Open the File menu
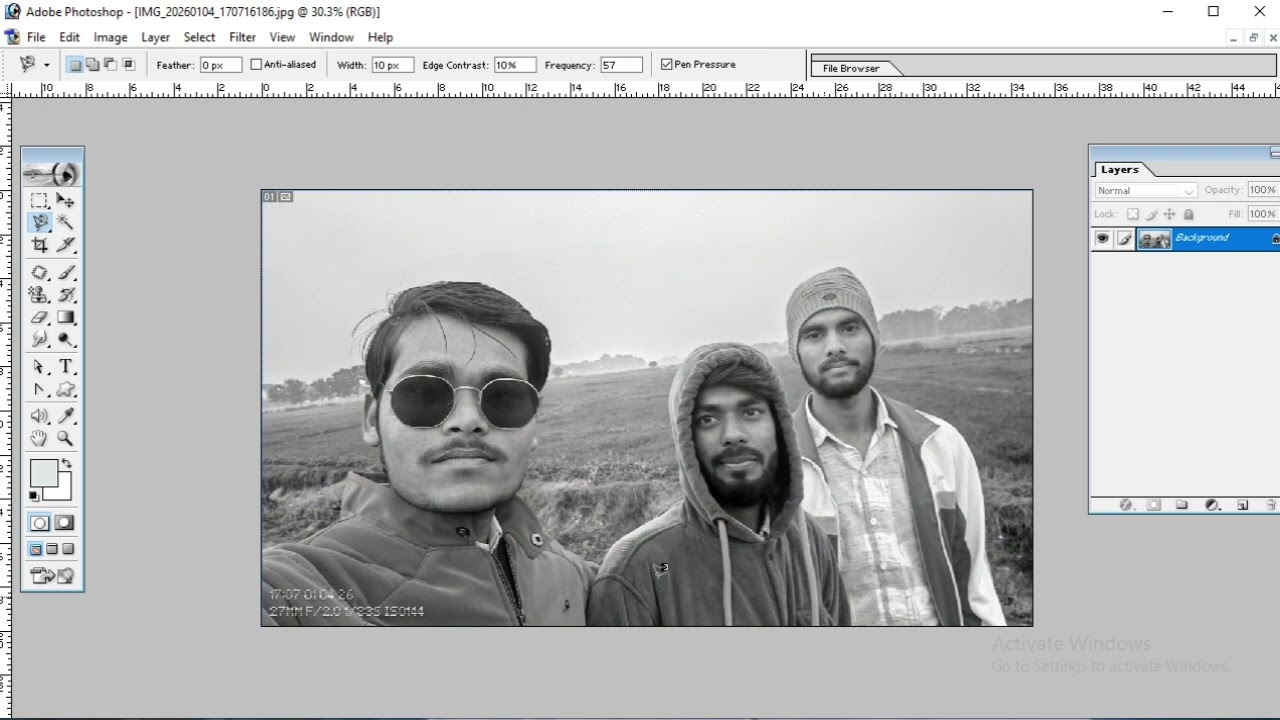Screen dimensions: 1280x720 (x=36, y=37)
